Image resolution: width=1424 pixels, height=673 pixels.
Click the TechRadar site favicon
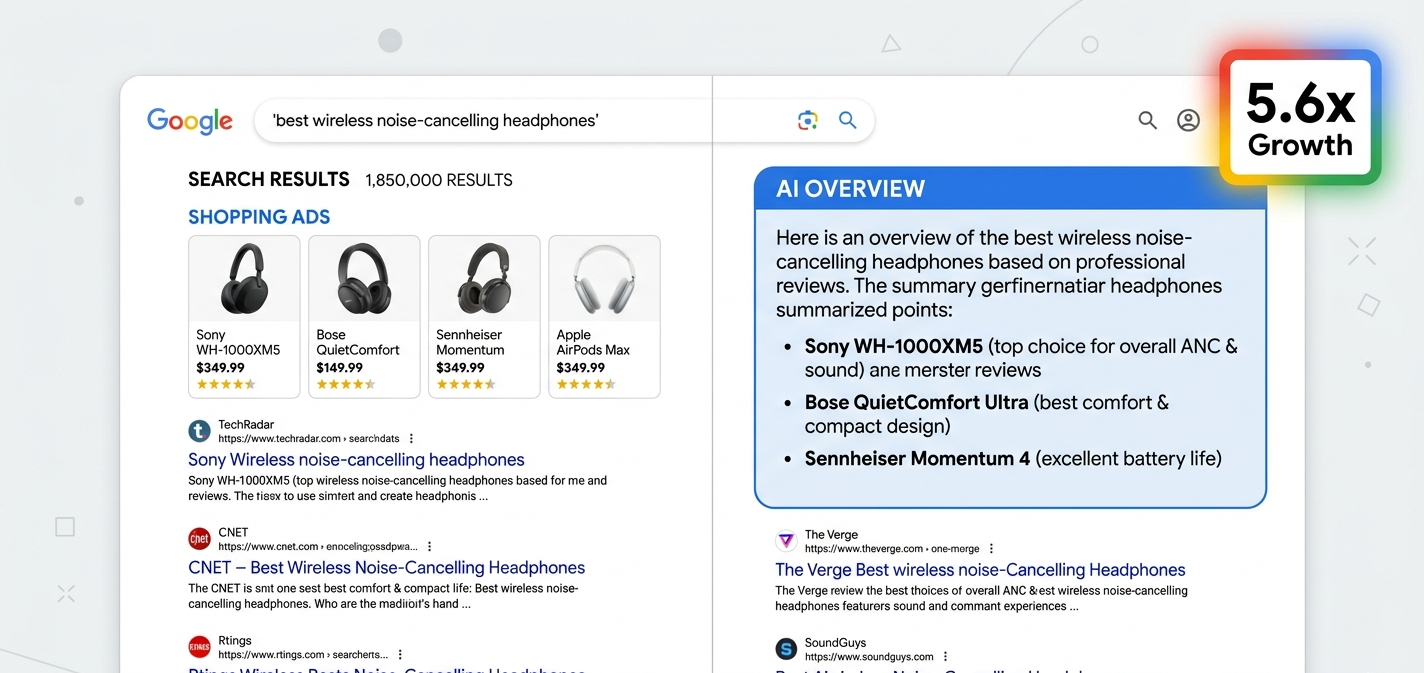pos(200,431)
